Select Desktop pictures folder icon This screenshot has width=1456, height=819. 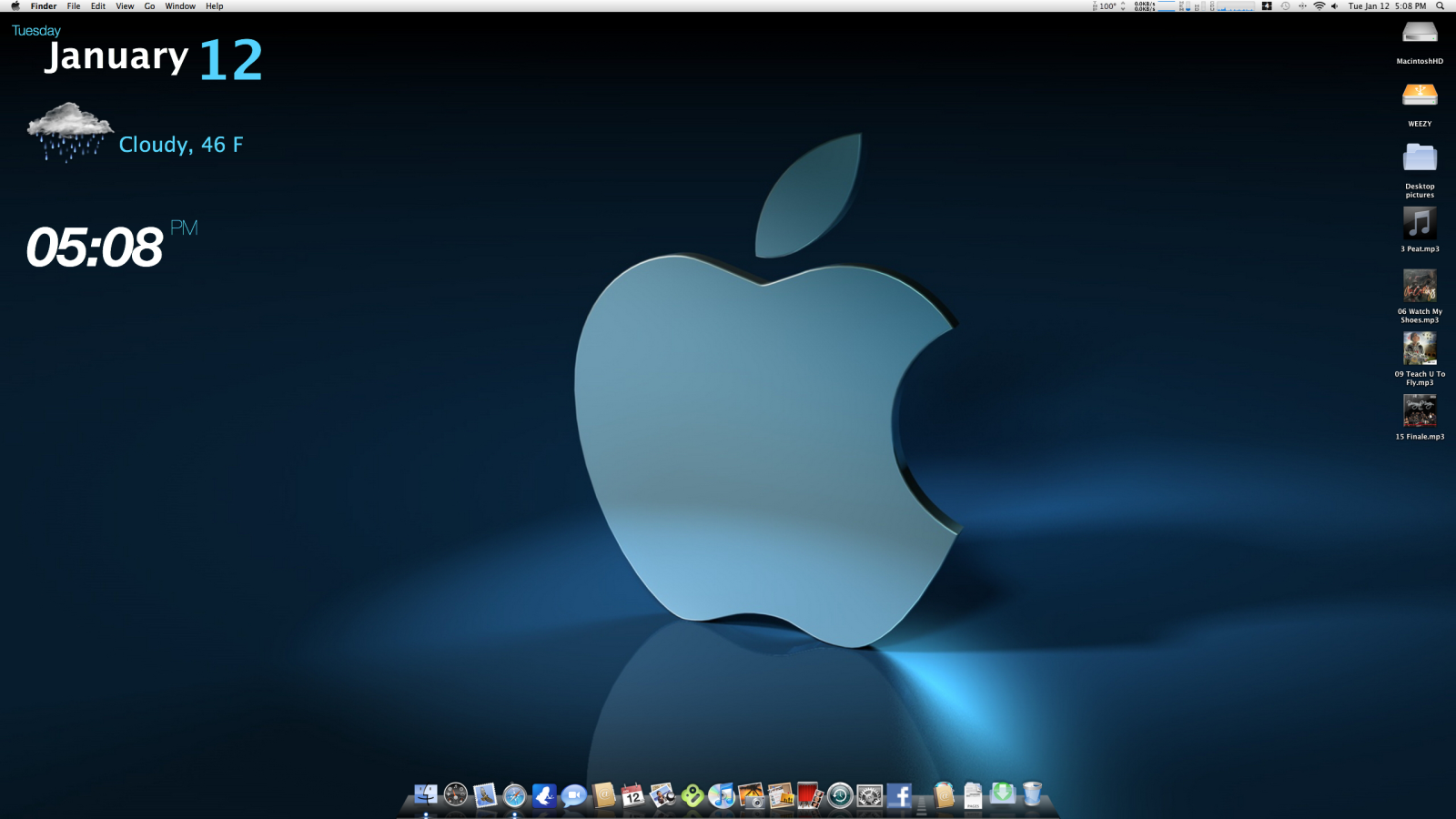pos(1420,157)
